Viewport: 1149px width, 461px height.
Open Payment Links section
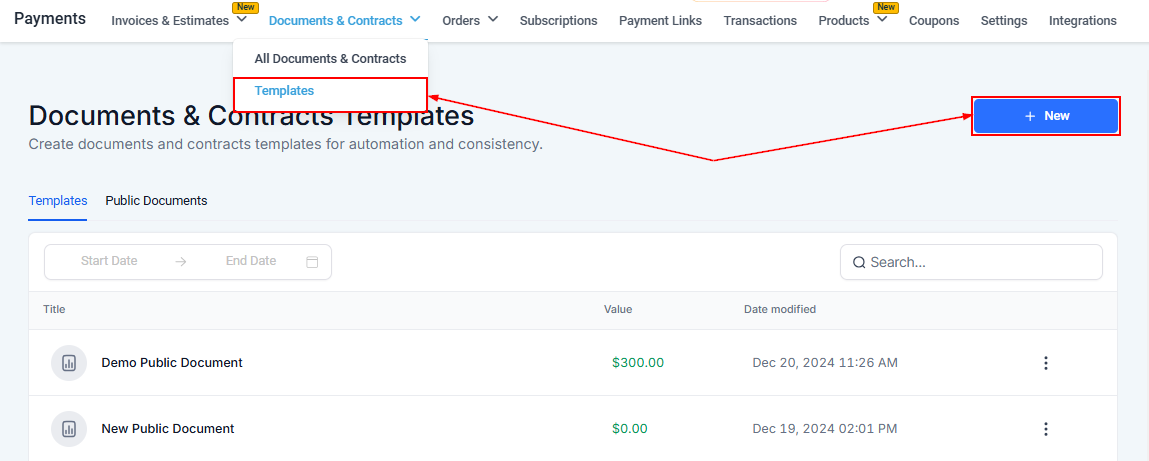pos(660,21)
